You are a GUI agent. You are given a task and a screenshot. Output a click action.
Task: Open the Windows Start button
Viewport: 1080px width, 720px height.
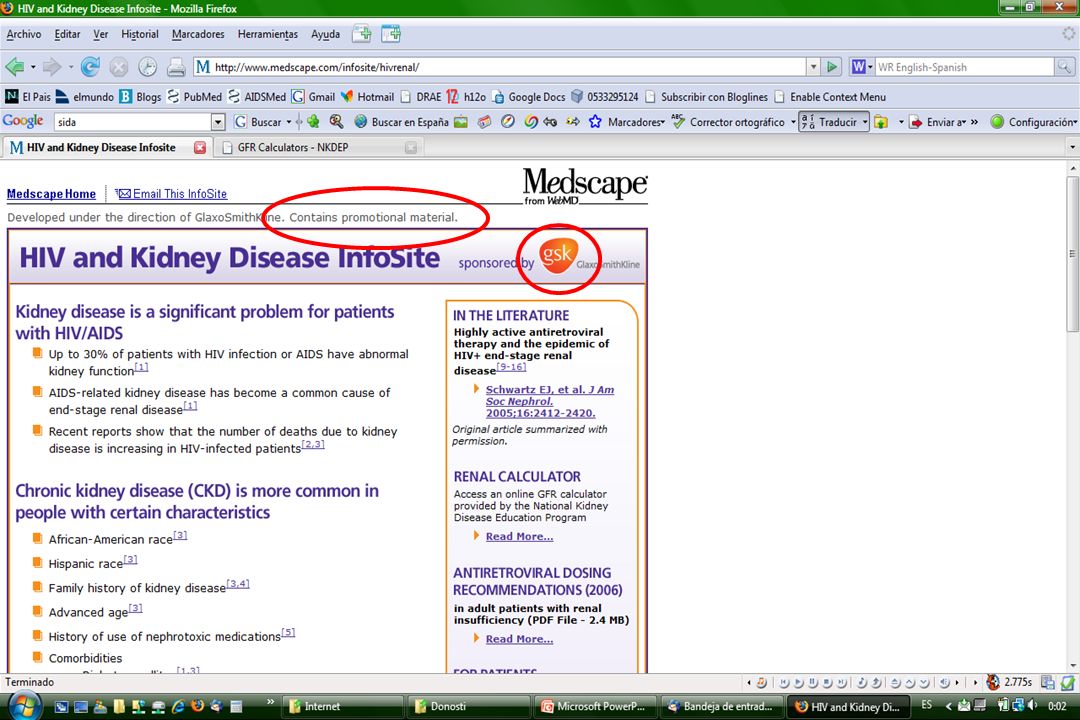(23, 706)
